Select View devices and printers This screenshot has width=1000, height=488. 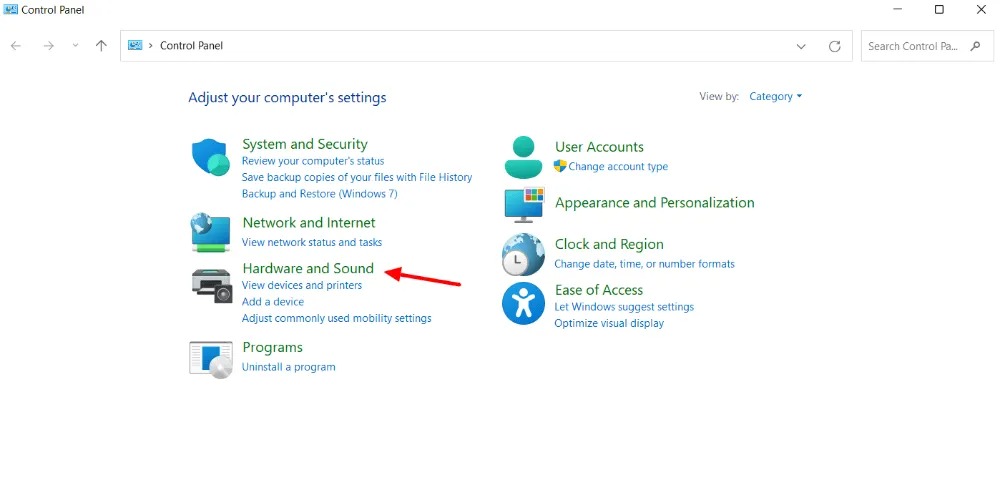[x=302, y=285]
